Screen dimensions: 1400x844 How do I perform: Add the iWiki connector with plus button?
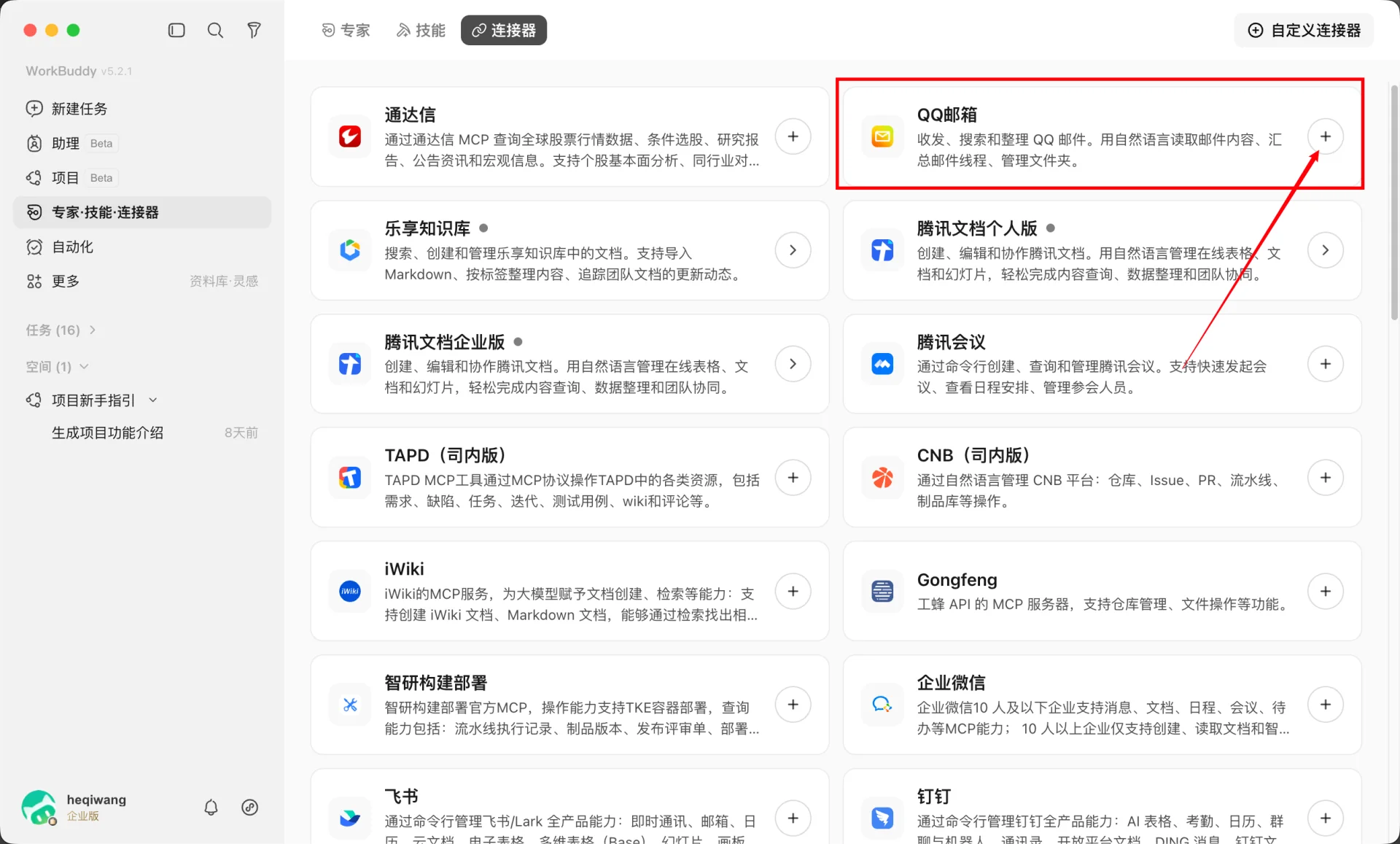[793, 591]
